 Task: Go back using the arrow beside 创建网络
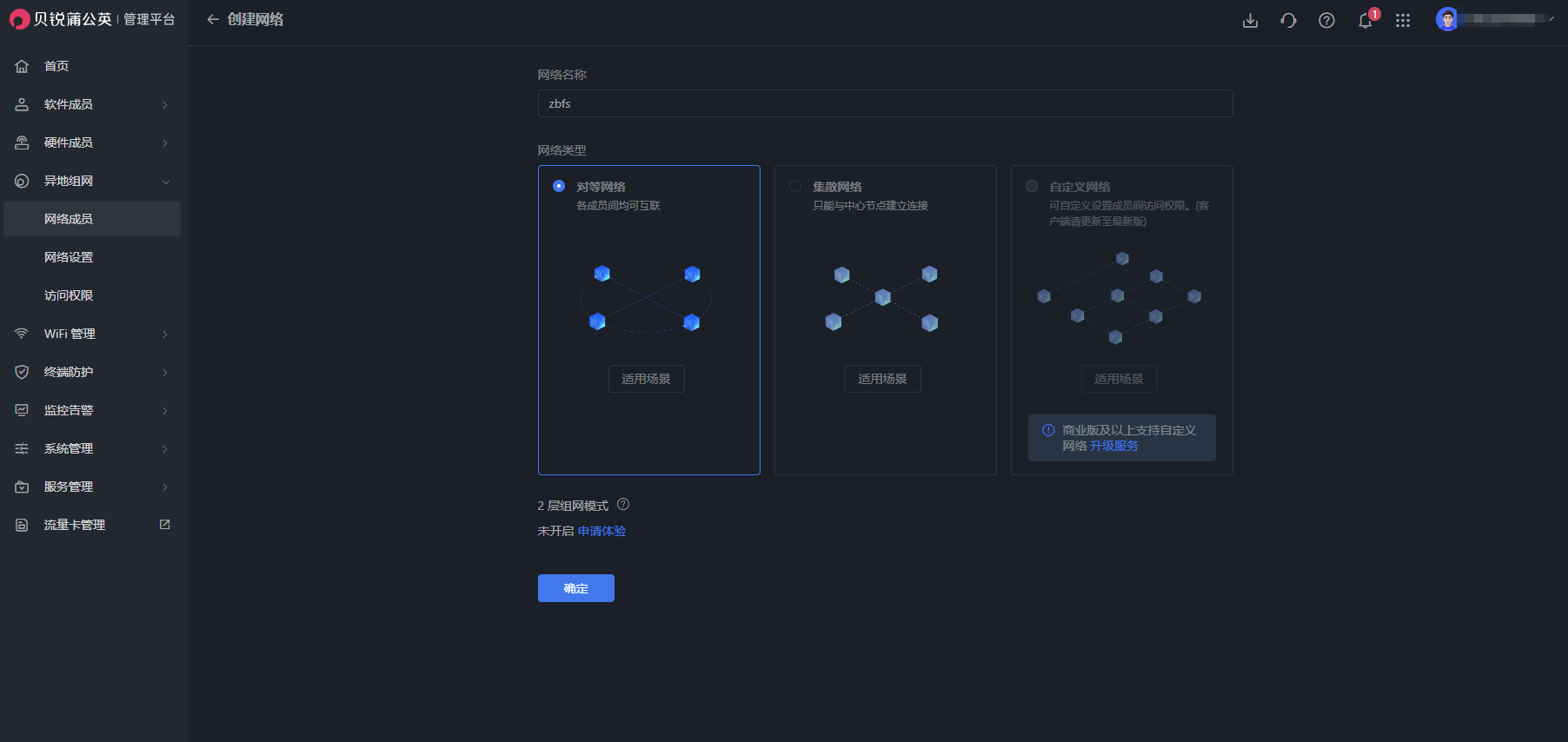tap(212, 19)
